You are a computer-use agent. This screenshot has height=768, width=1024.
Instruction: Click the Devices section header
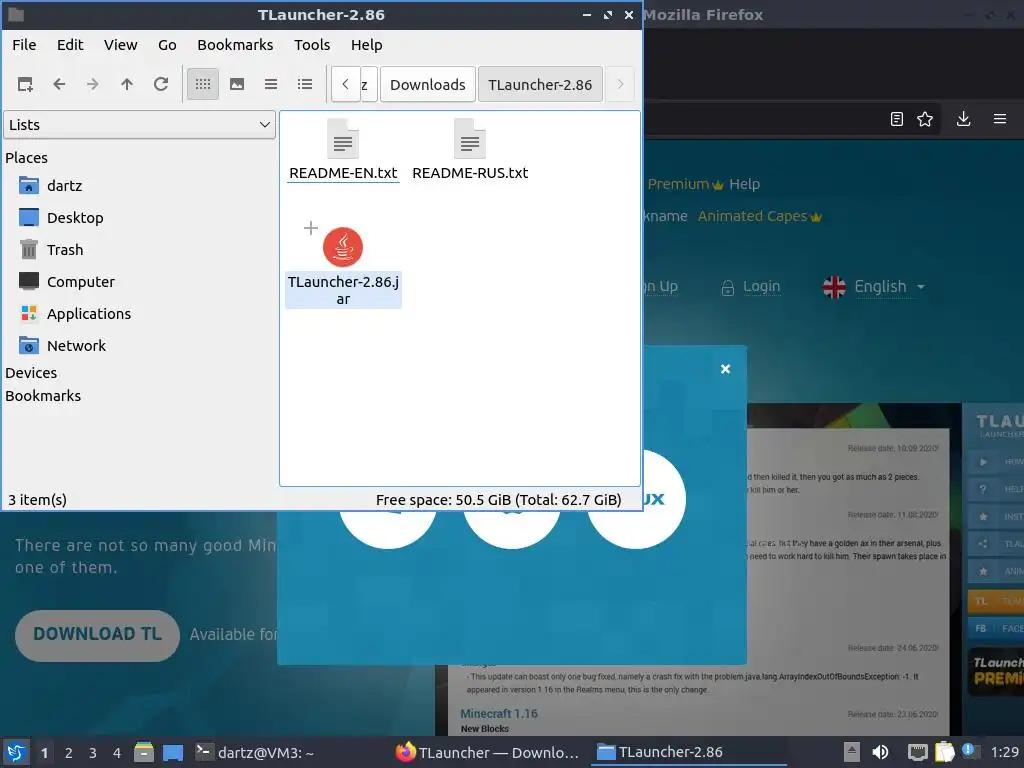[x=31, y=373]
